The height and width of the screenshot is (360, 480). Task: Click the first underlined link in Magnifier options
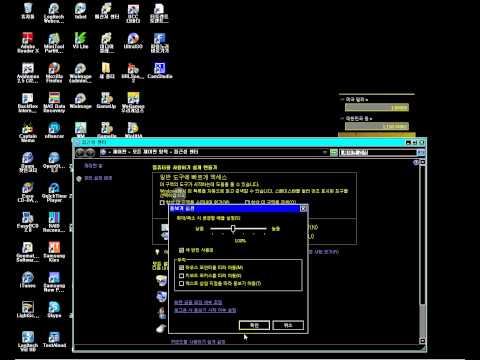click(x=198, y=302)
